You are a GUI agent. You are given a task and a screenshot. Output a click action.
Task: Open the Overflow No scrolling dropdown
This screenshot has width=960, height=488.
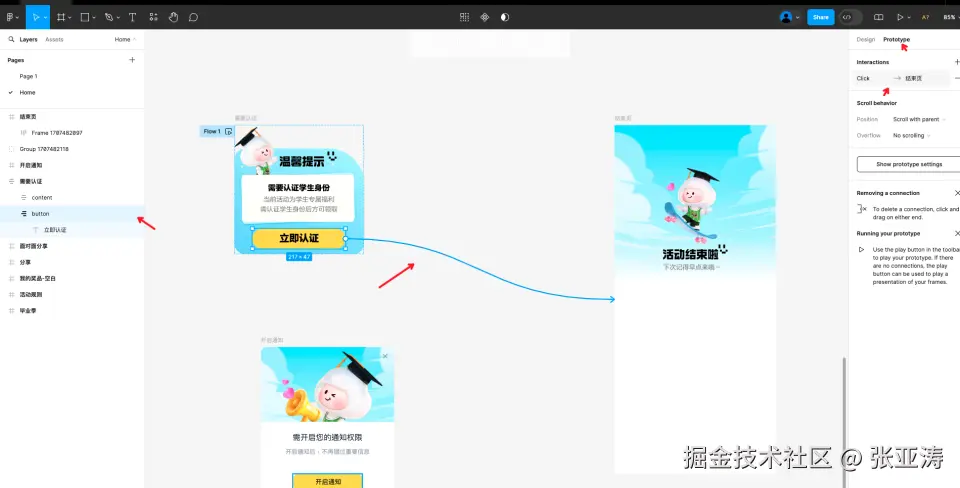point(912,135)
